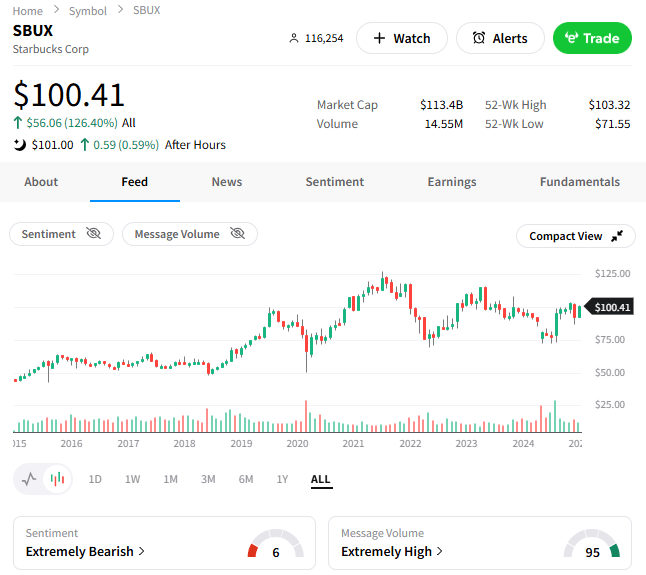Select the 1Y time range
646x575 pixels.
[282, 479]
